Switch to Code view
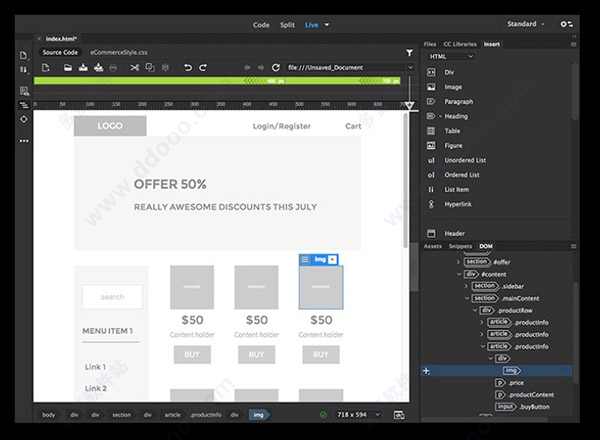This screenshot has height=440, width=600. (261, 25)
